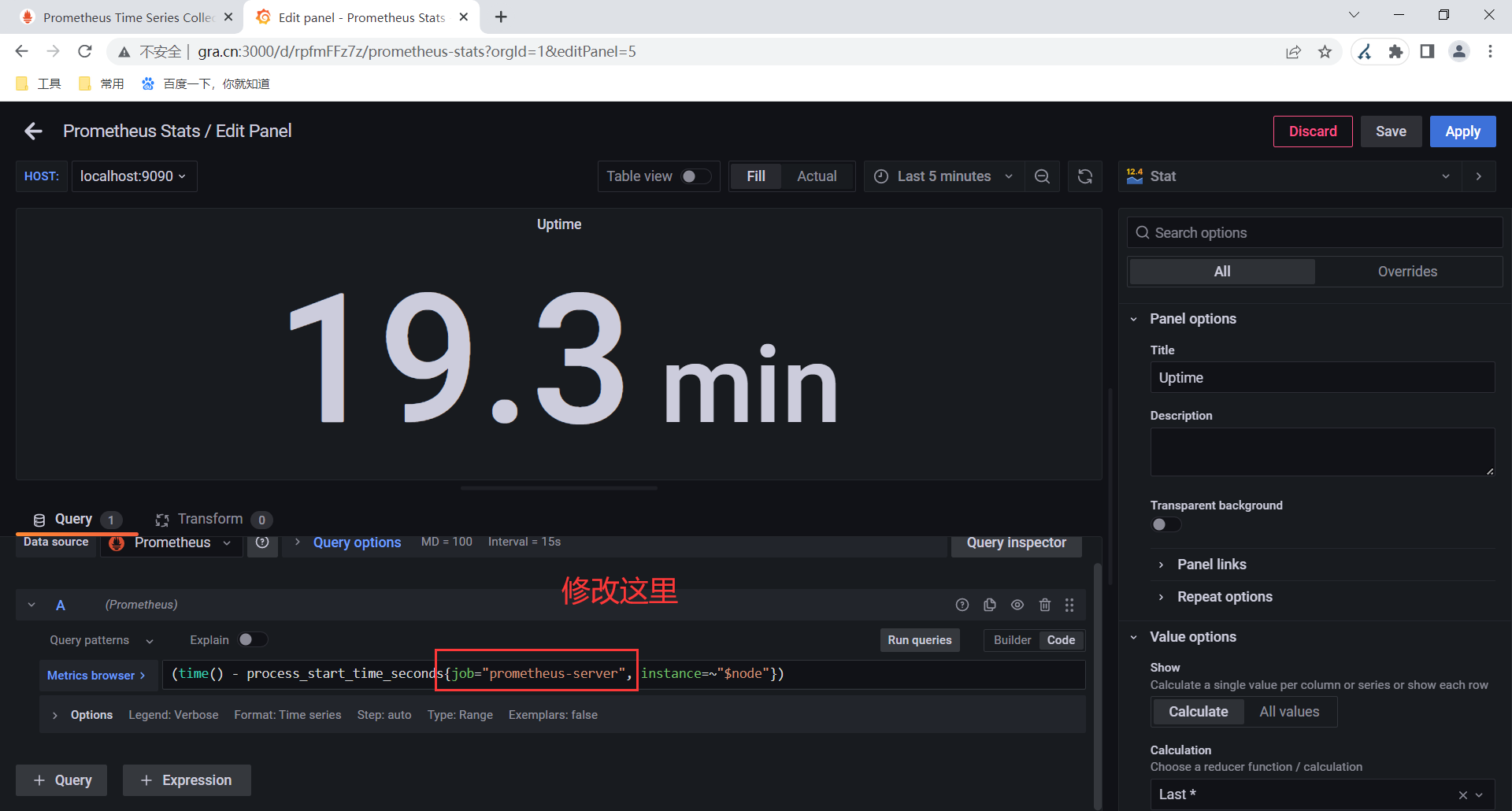Screen dimensions: 1512x811
Task: Open the Stat visualization picker
Action: coord(1290,176)
